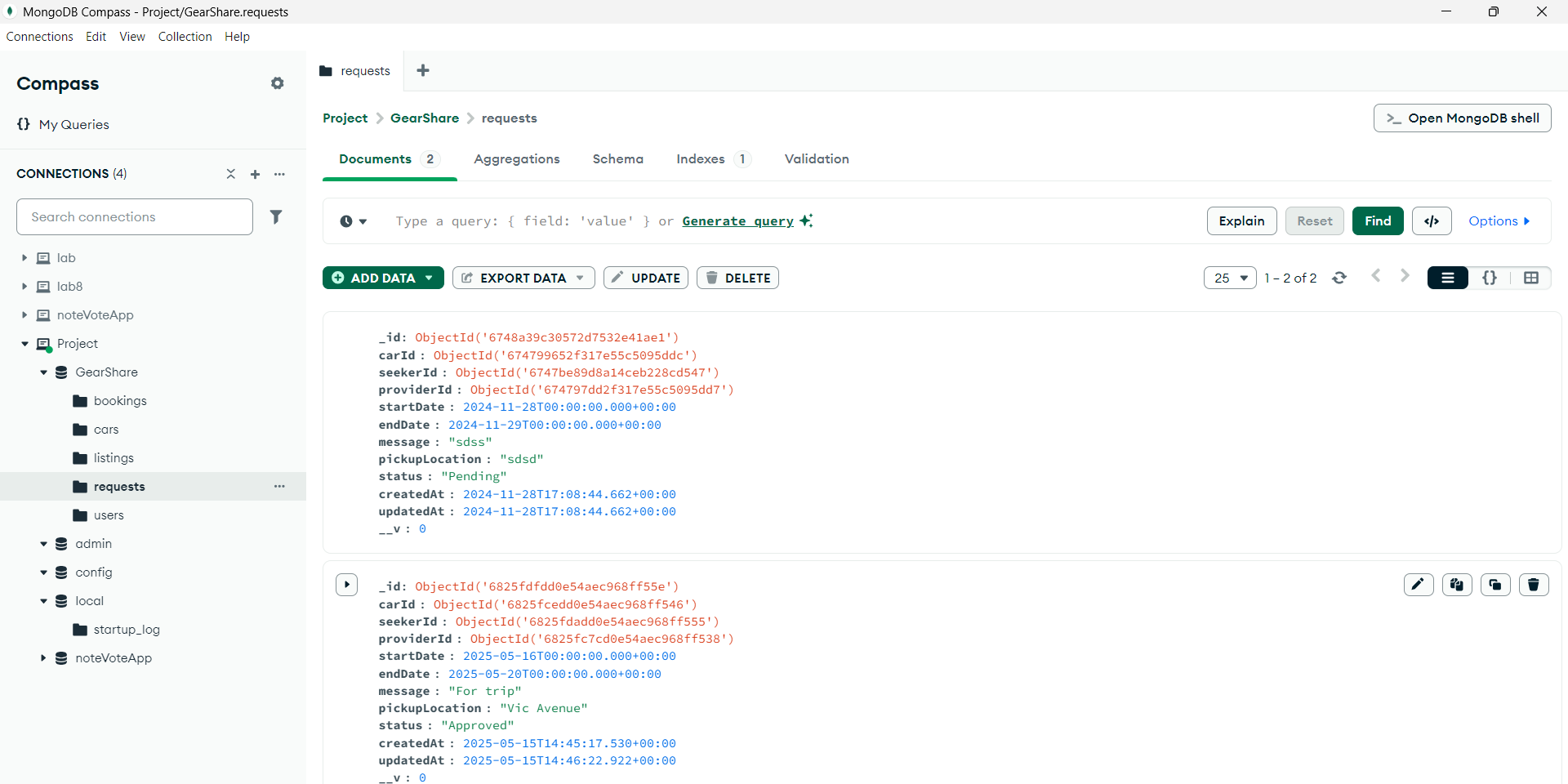Expand query Options
The width and height of the screenshot is (1568, 784).
click(x=1499, y=220)
